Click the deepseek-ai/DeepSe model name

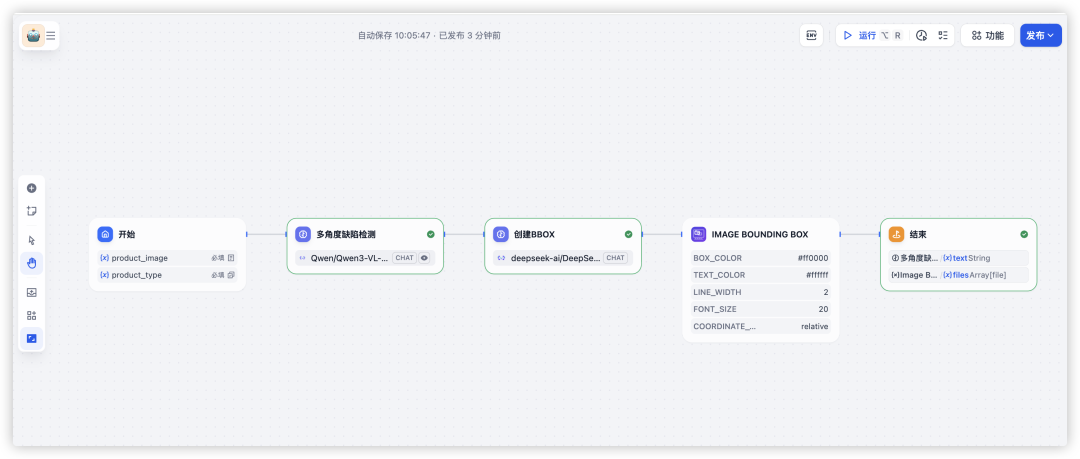tap(554, 258)
